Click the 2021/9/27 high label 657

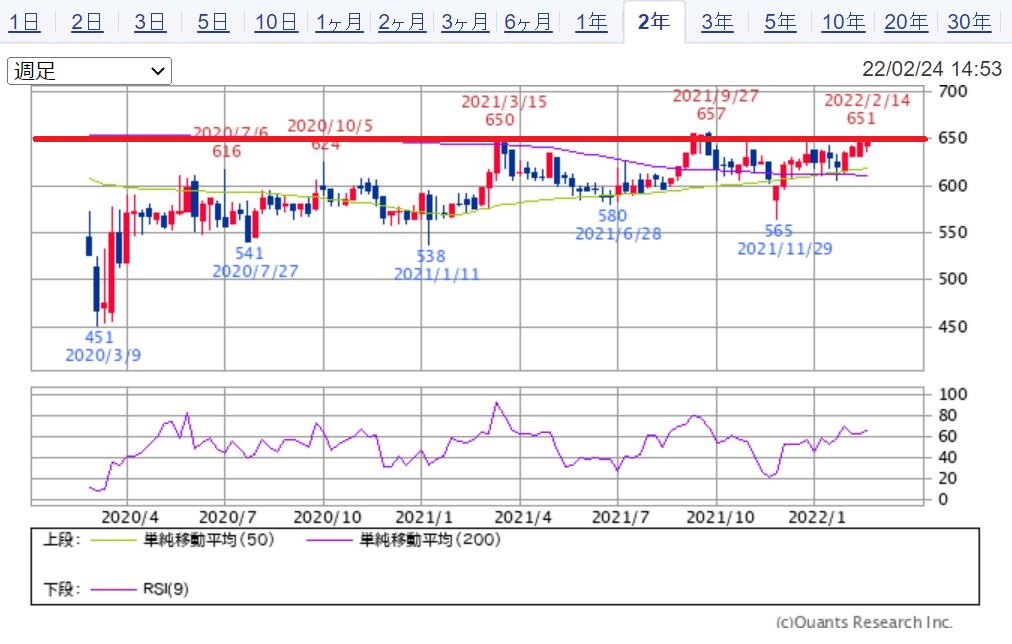pyautogui.click(x=711, y=114)
